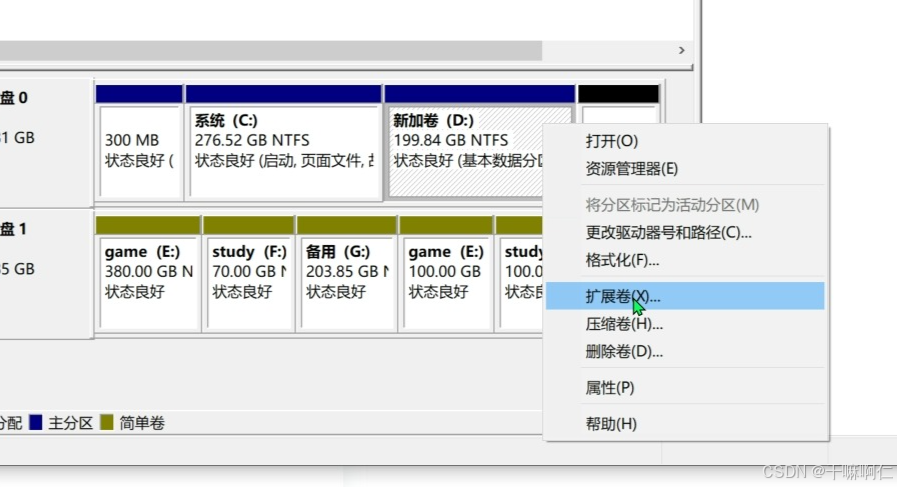Viewport: 897px width, 487px height.
Task: Click the 276.52 GB NTFS text
Action: coord(252,140)
